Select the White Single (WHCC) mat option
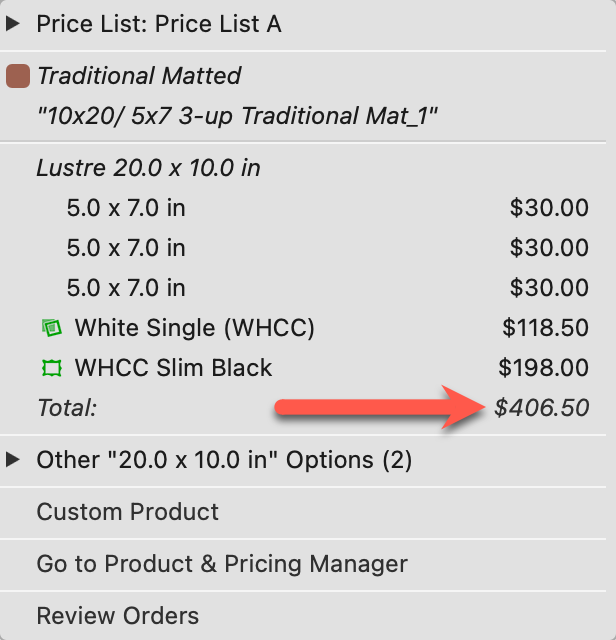This screenshot has height=640, width=616. pos(194,328)
